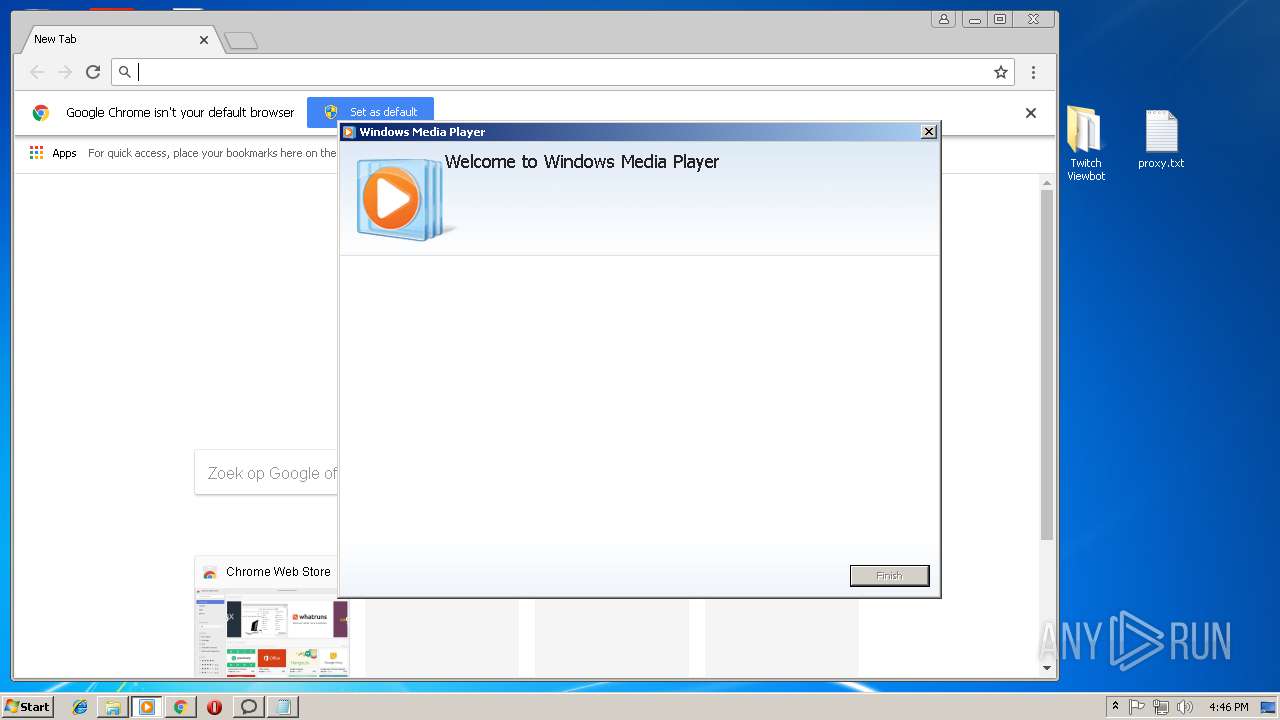Click Welcome to Windows Media Player heading
Image resolution: width=1280 pixels, height=720 pixels.
[582, 162]
